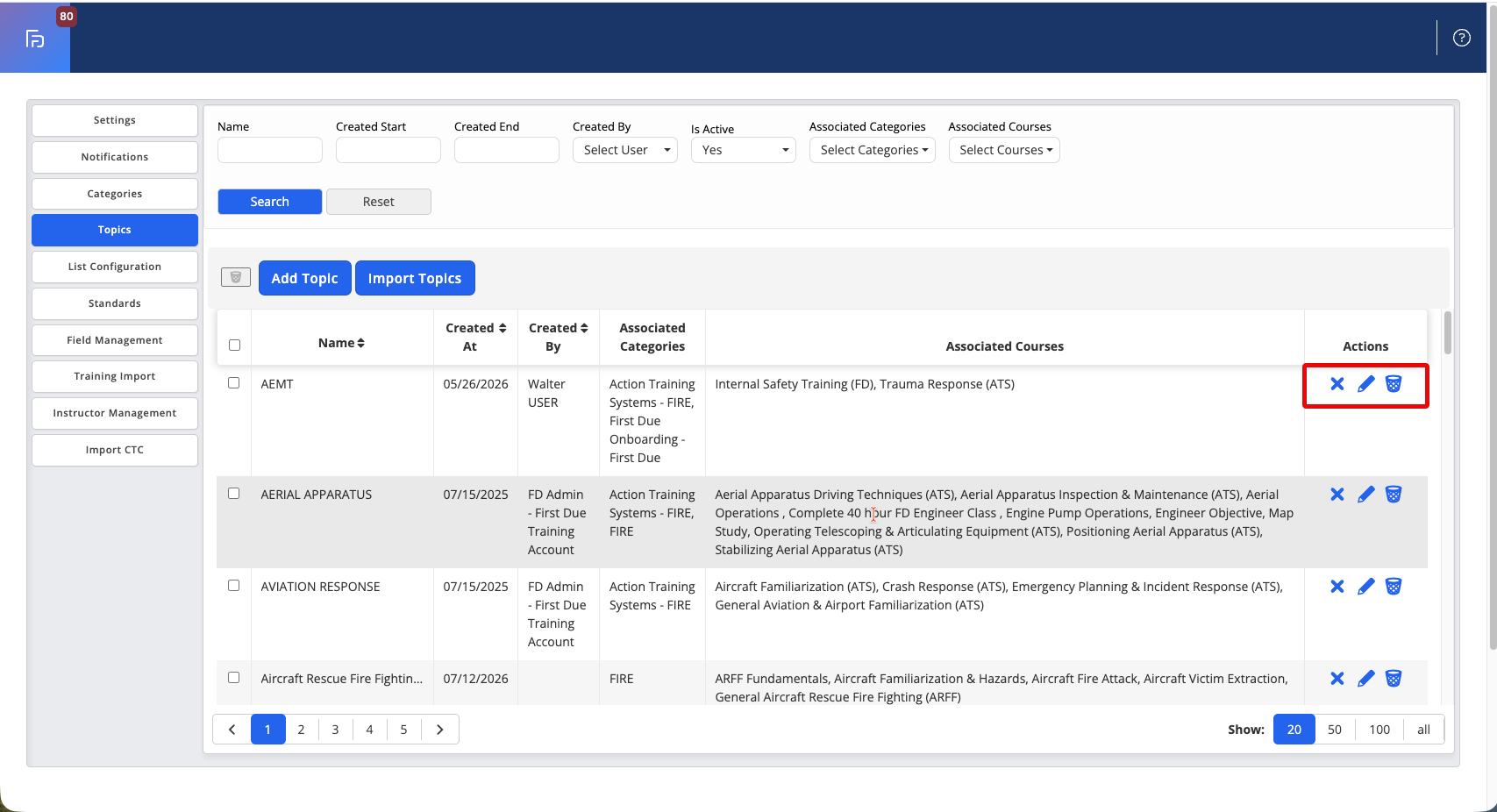Click the Add Topic button
This screenshot has height=812, width=1497.
(x=305, y=278)
